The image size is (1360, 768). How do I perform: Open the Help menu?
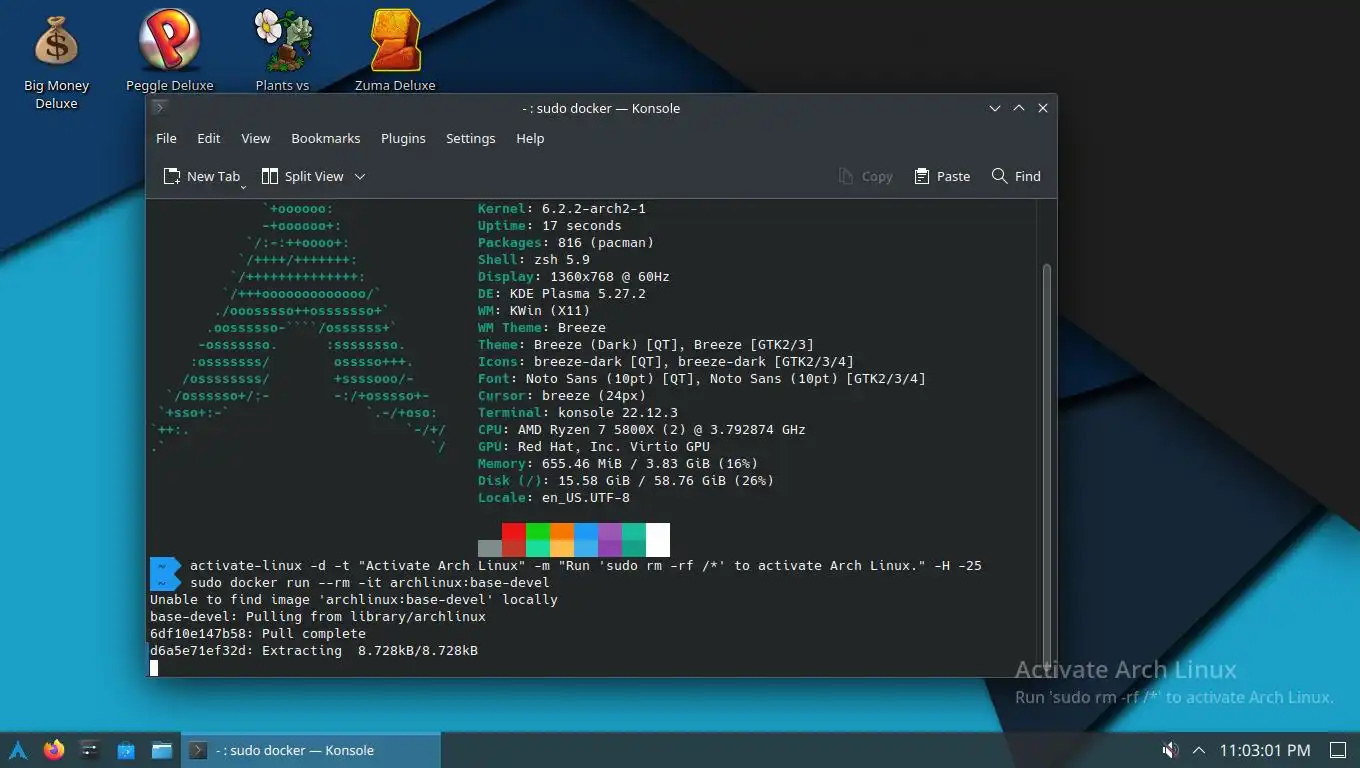tap(530, 138)
